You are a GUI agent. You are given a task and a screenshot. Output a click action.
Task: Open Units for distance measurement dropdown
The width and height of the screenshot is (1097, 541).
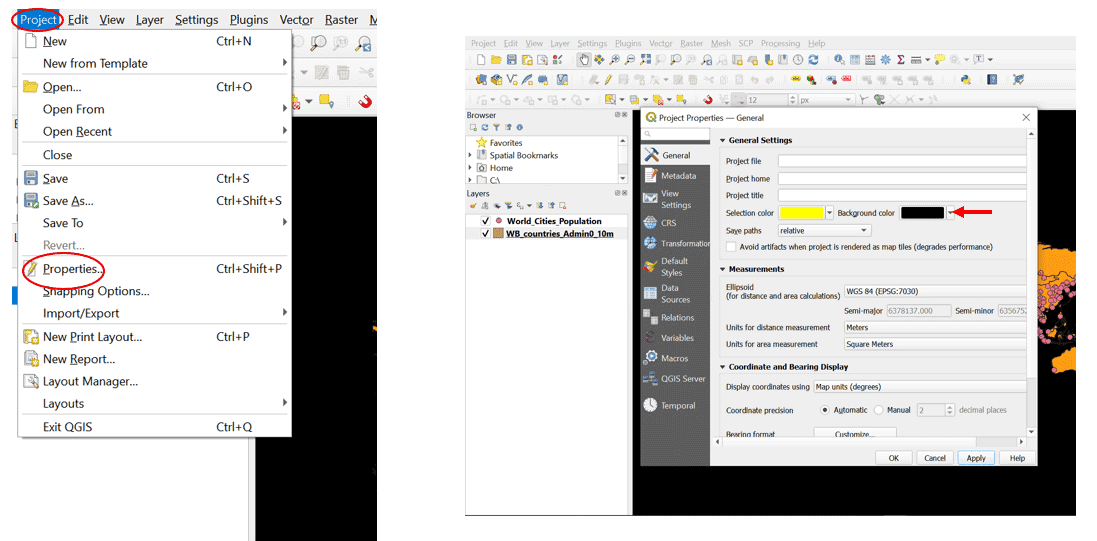tap(937, 328)
